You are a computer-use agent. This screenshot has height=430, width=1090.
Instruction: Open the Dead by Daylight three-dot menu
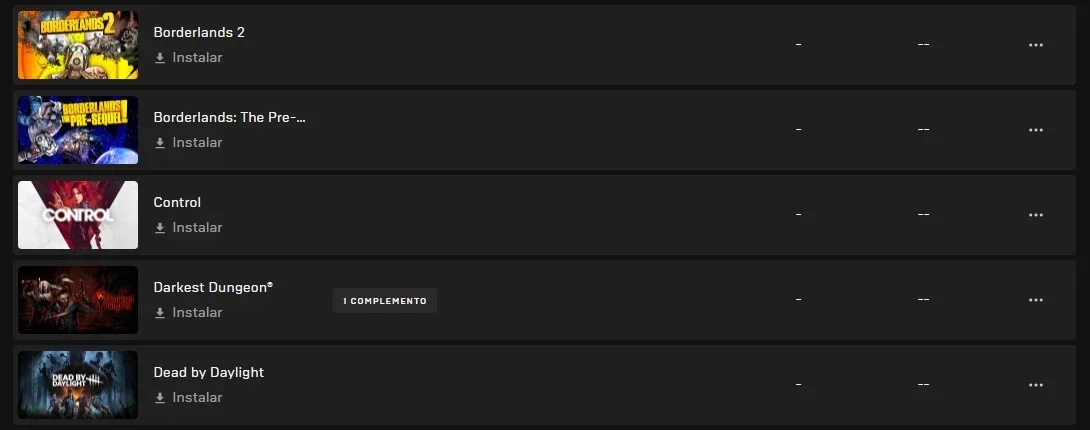coord(1036,385)
